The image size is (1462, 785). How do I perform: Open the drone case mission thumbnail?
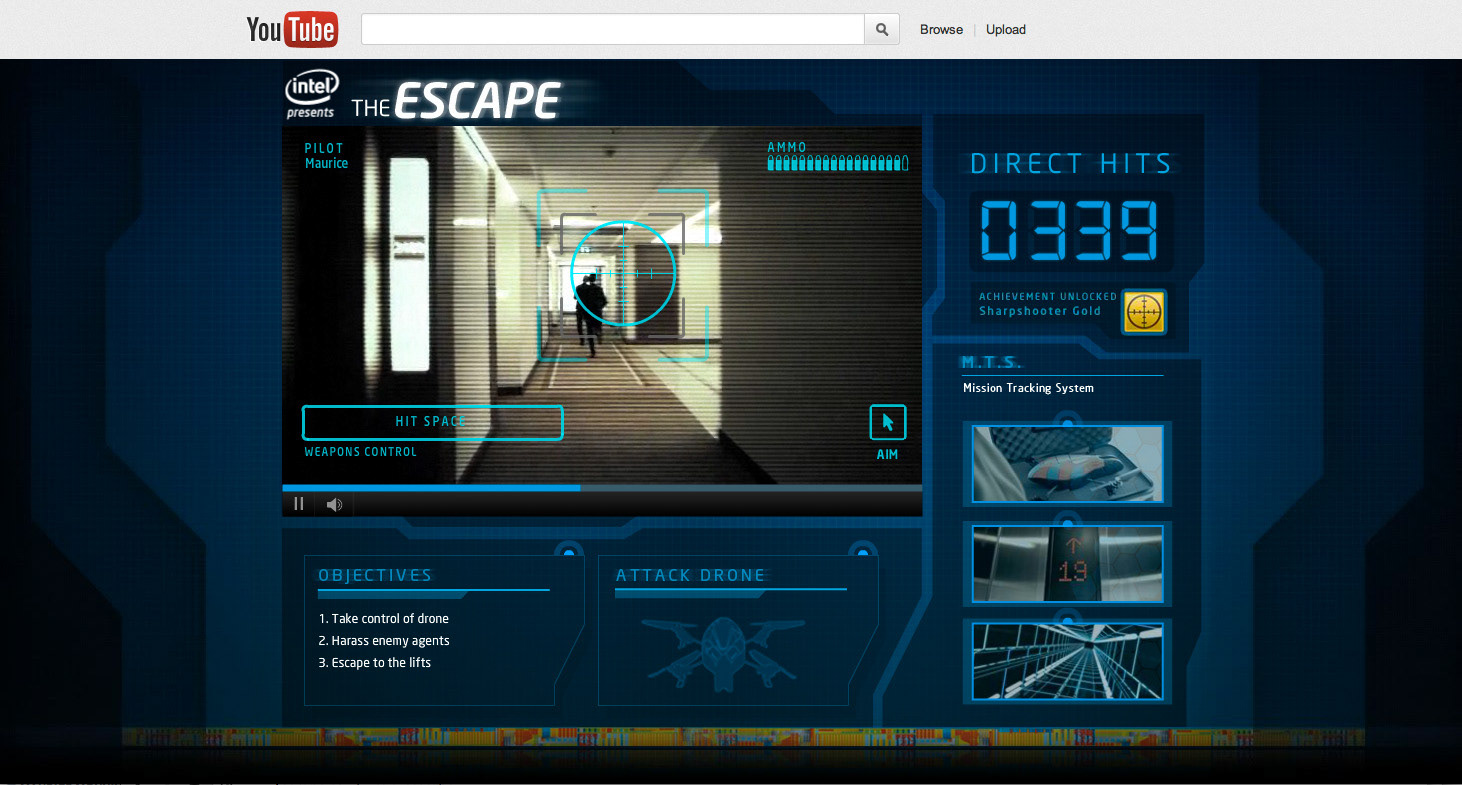pos(1067,463)
